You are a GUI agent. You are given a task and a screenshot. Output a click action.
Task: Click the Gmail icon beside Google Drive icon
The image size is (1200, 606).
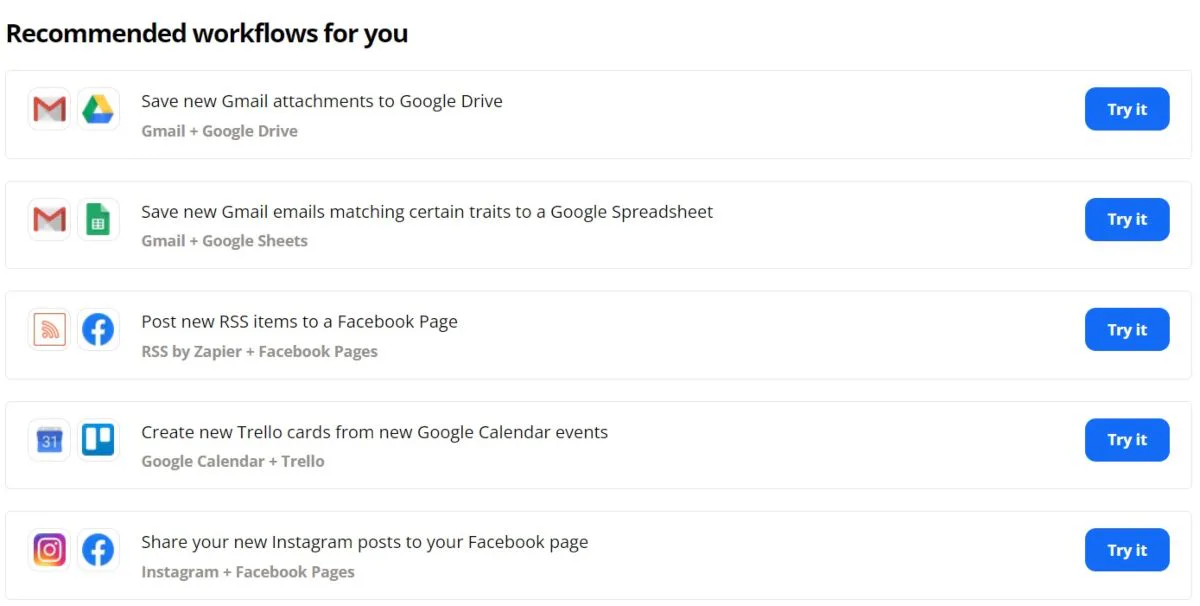(49, 109)
